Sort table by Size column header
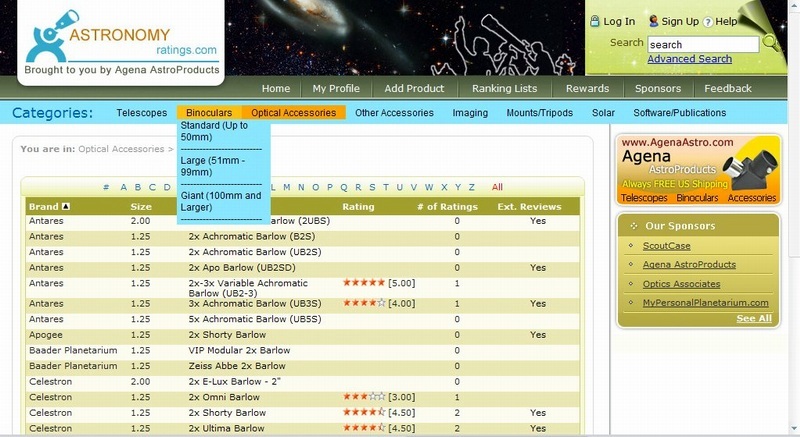Image resolution: width=800 pixels, height=437 pixels. coord(141,207)
